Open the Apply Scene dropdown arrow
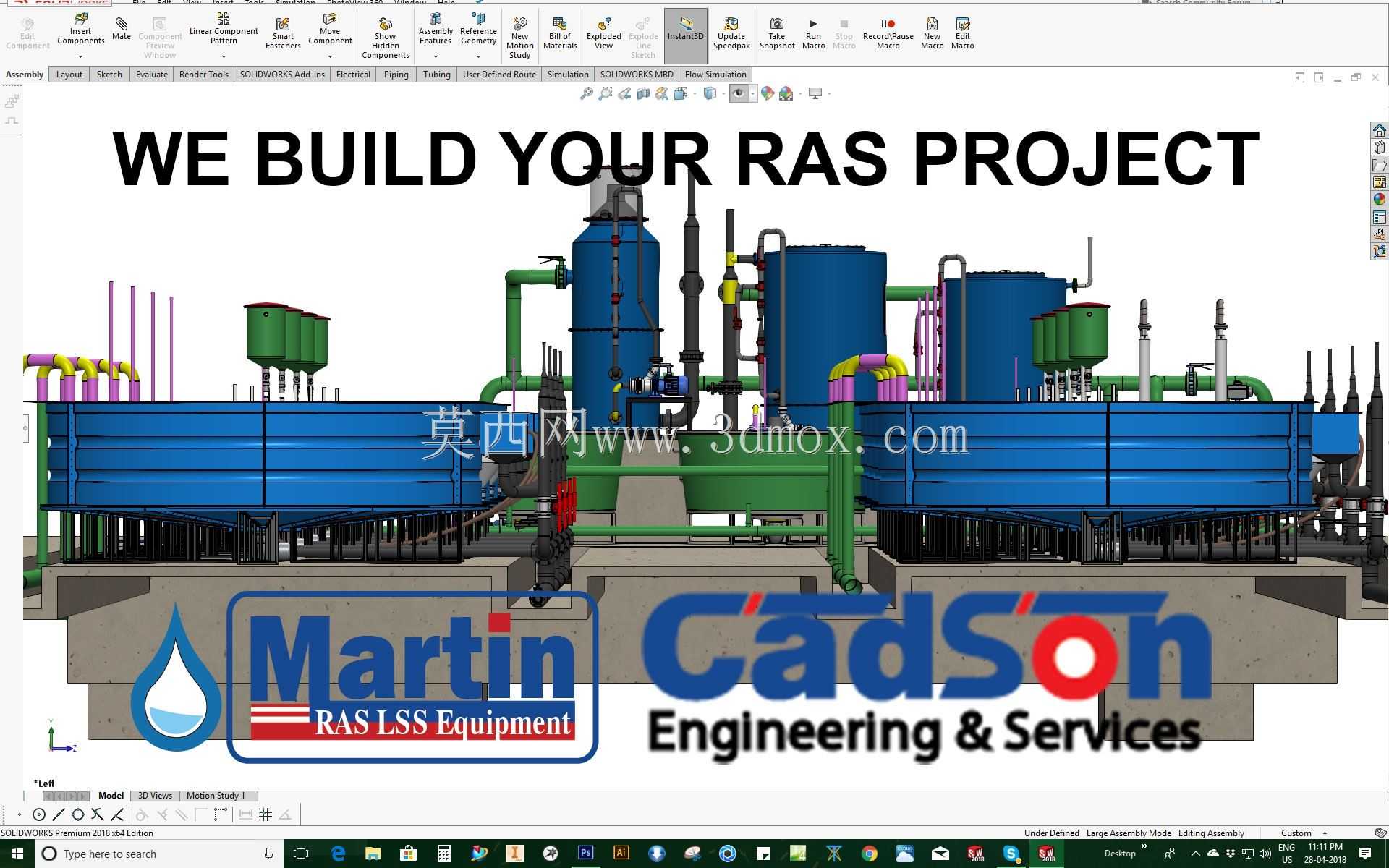 pos(799,93)
